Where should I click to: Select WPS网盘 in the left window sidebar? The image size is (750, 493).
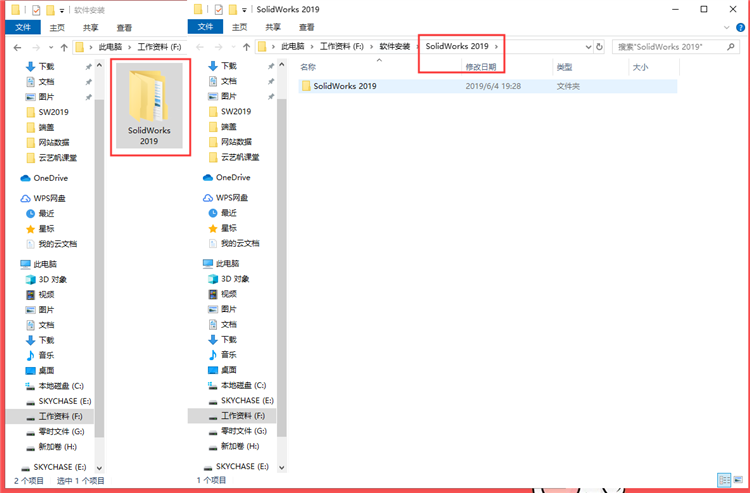(x=43, y=198)
